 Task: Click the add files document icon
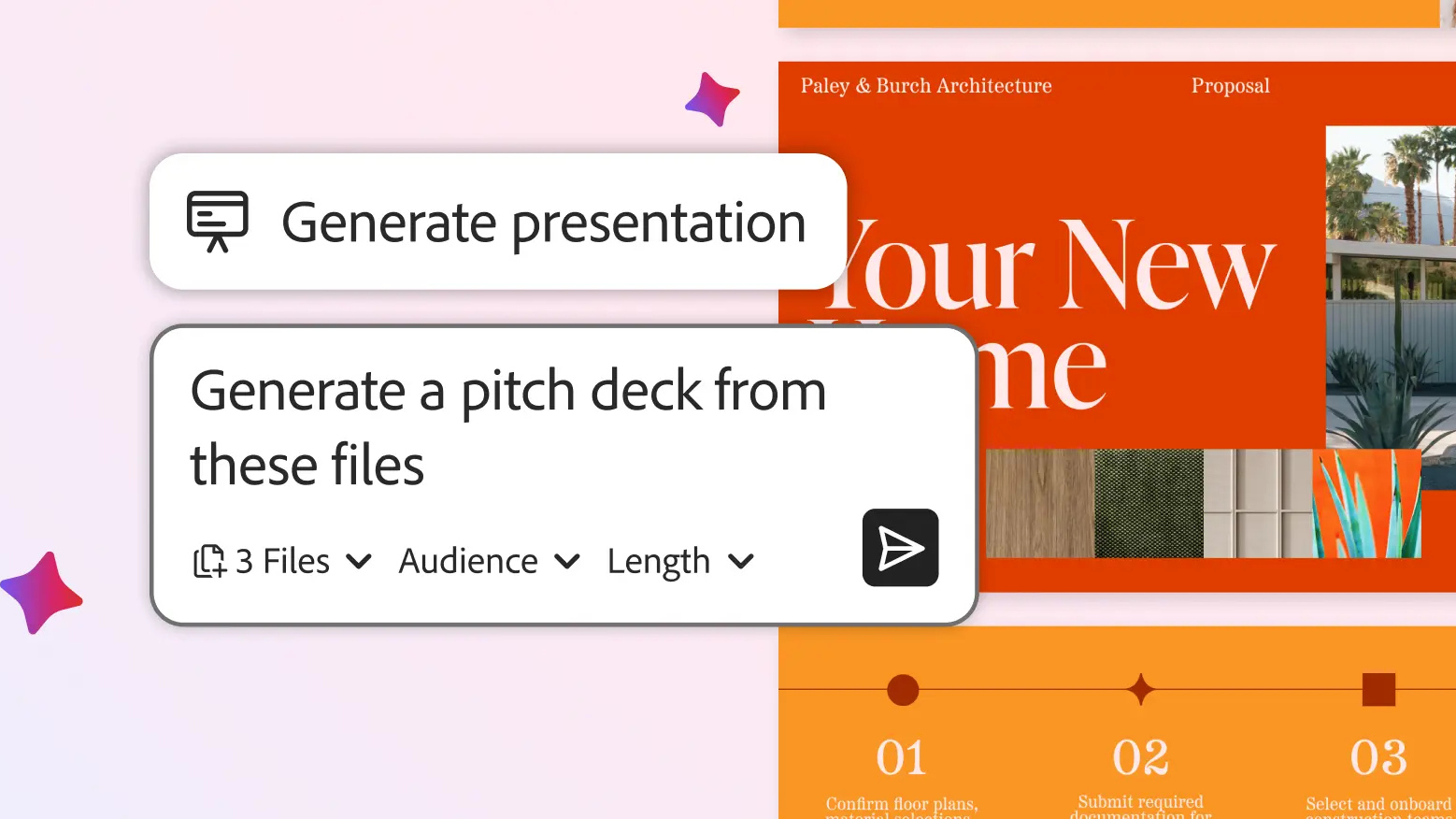point(209,561)
